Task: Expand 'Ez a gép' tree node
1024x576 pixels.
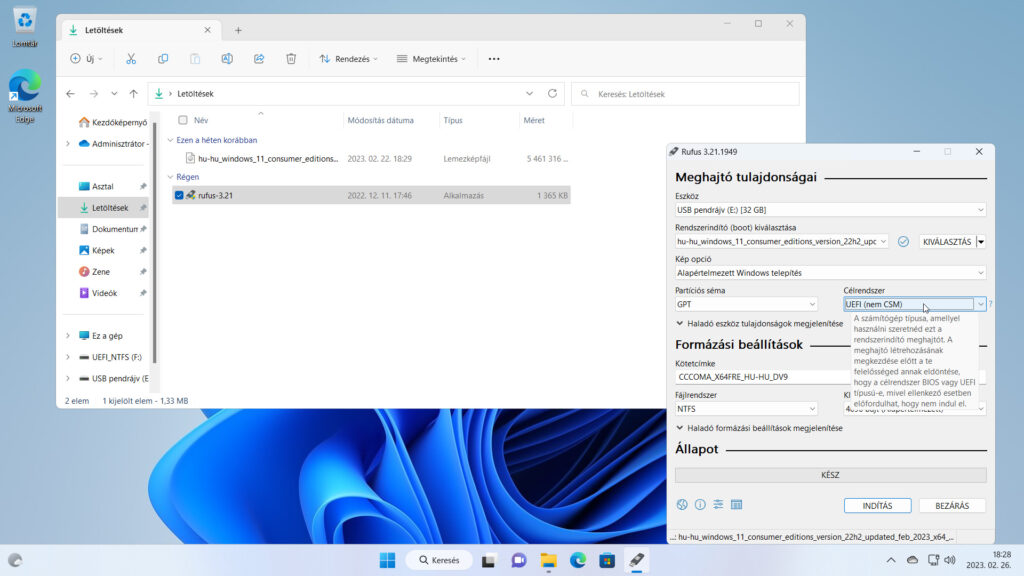Action: (68, 336)
